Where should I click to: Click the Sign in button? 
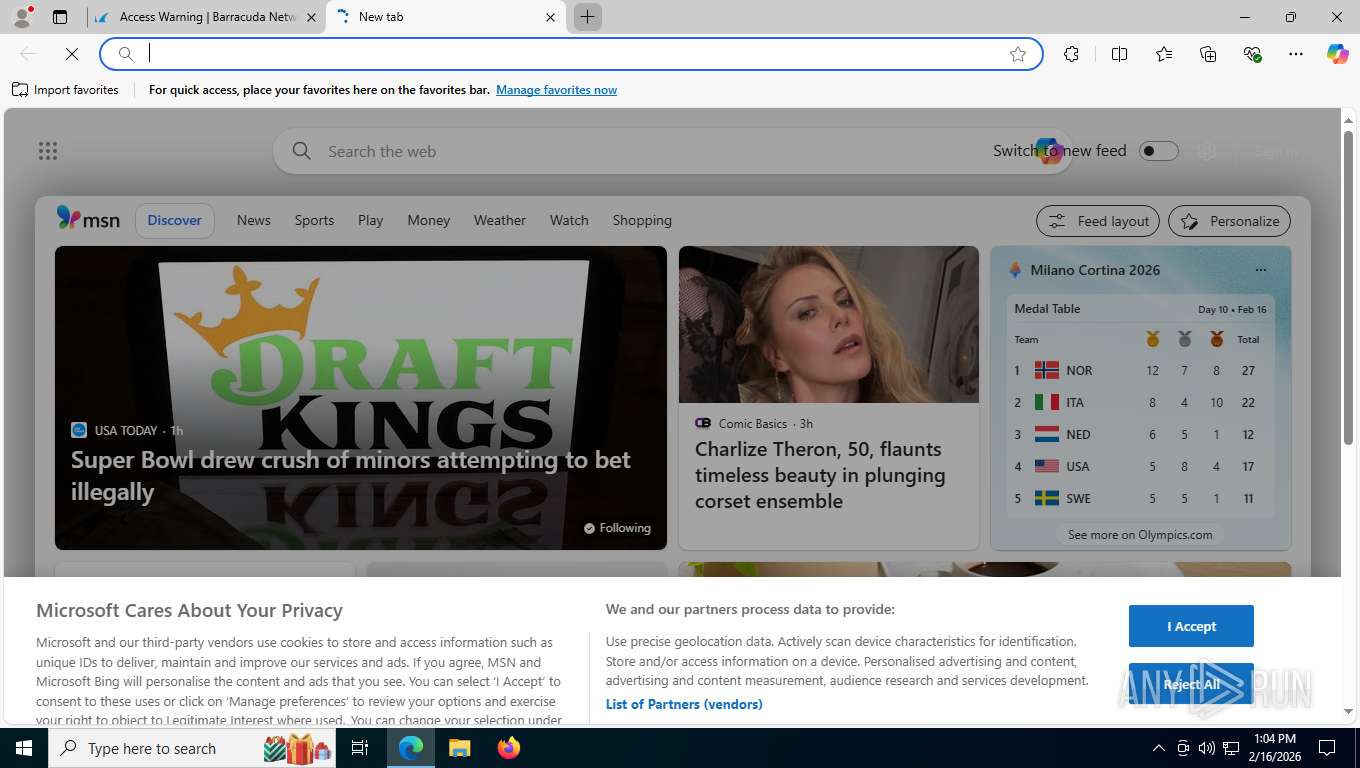click(1276, 151)
